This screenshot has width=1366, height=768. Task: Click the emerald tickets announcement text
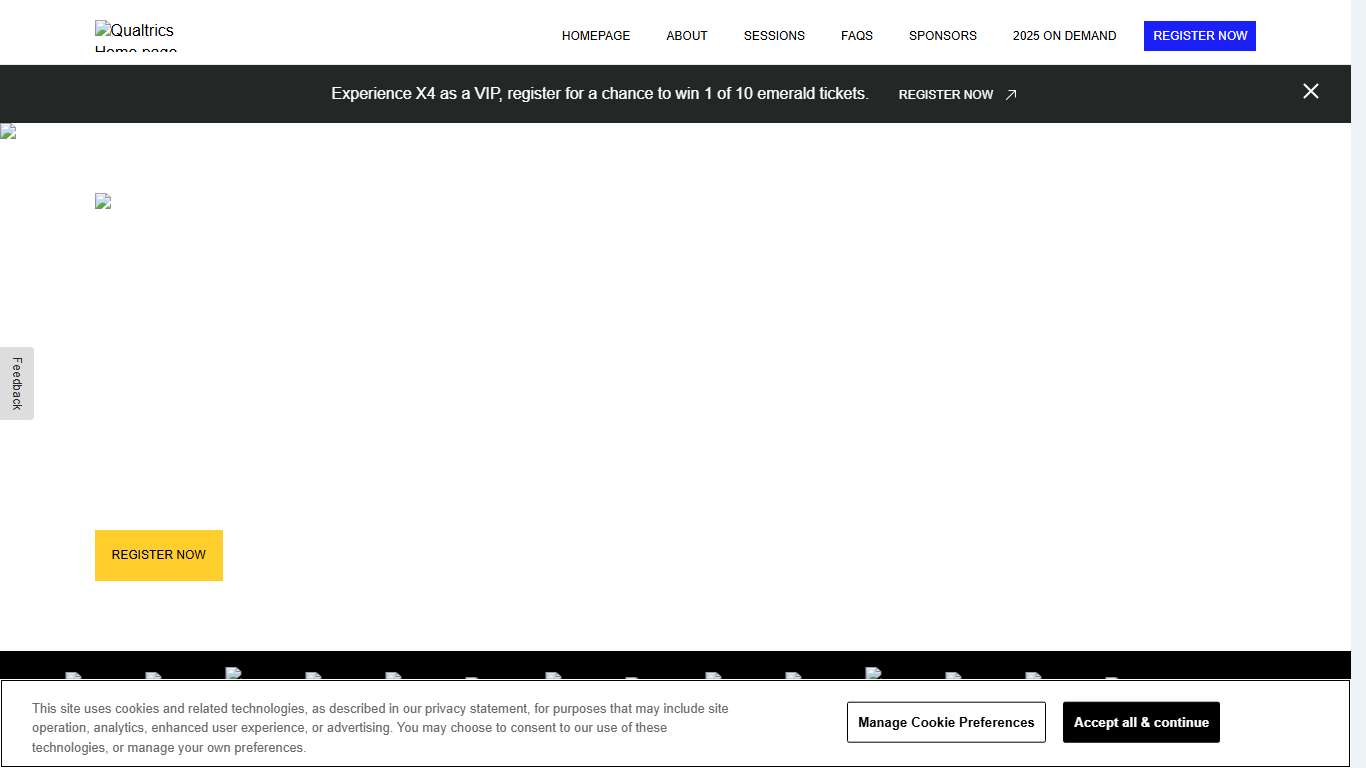[600, 94]
